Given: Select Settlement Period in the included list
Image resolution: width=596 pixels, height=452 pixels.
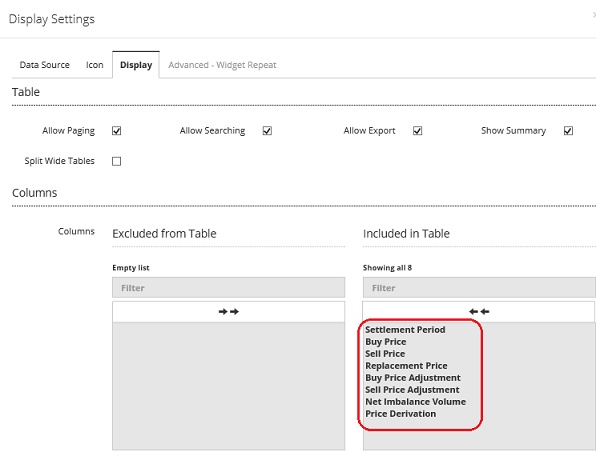Looking at the screenshot, I should [405, 330].
